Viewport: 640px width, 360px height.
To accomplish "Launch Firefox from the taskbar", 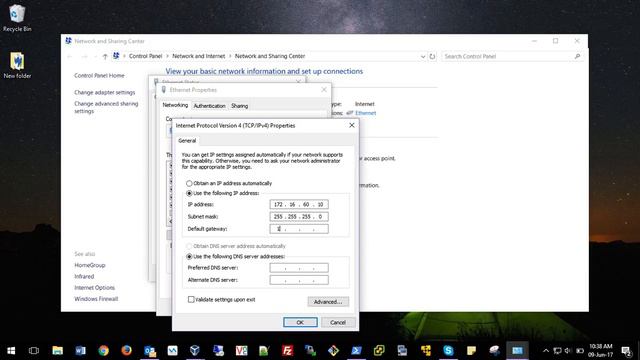I will pos(126,351).
